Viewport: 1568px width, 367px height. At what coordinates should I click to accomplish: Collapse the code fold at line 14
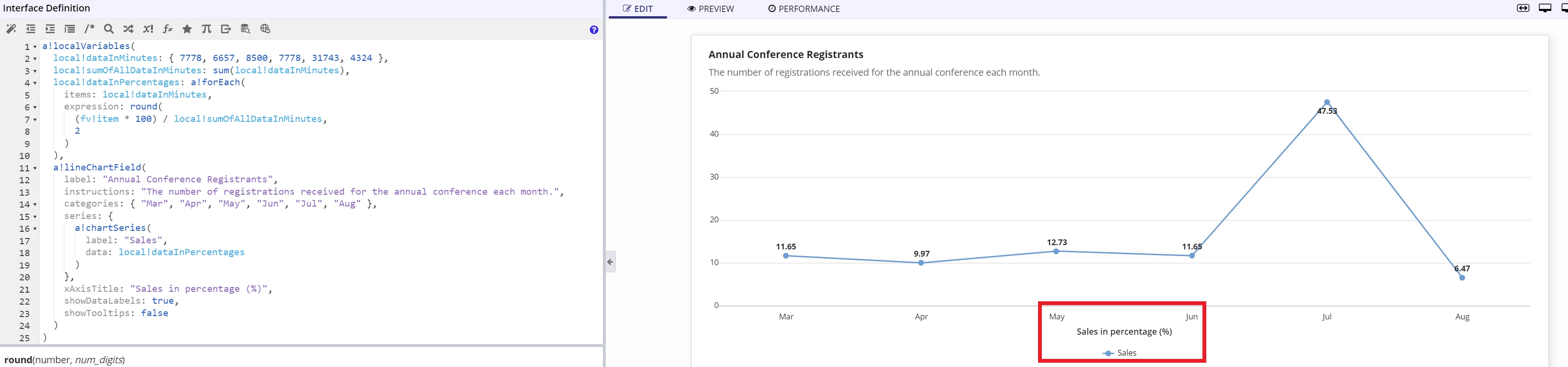click(35, 205)
